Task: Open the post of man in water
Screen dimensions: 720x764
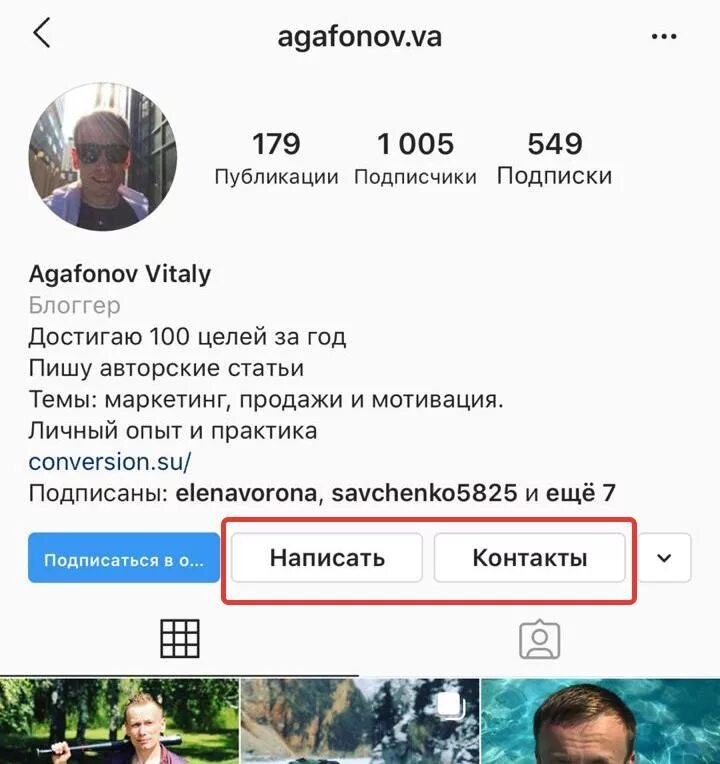Action: point(601,721)
